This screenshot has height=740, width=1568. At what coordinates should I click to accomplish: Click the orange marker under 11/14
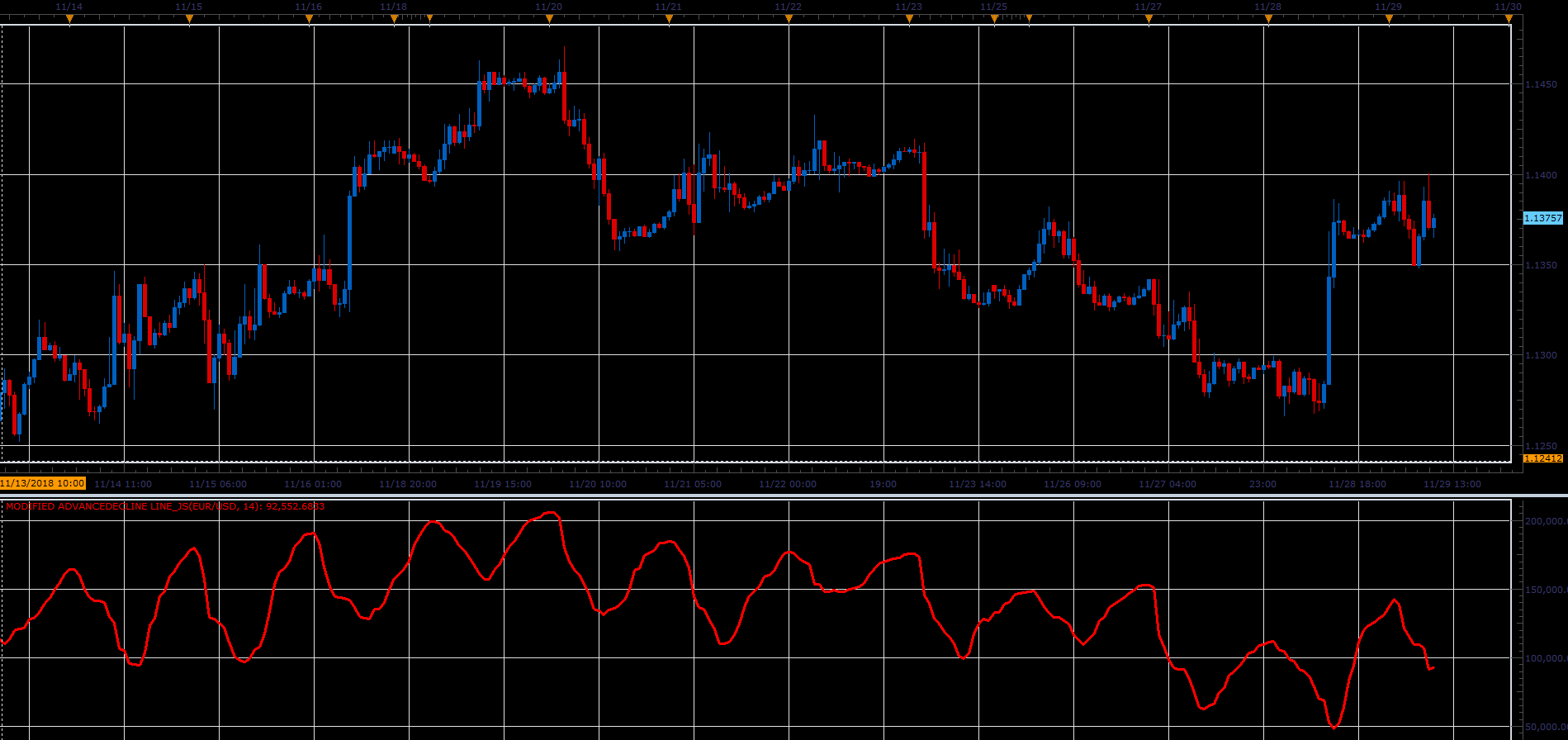(69, 18)
